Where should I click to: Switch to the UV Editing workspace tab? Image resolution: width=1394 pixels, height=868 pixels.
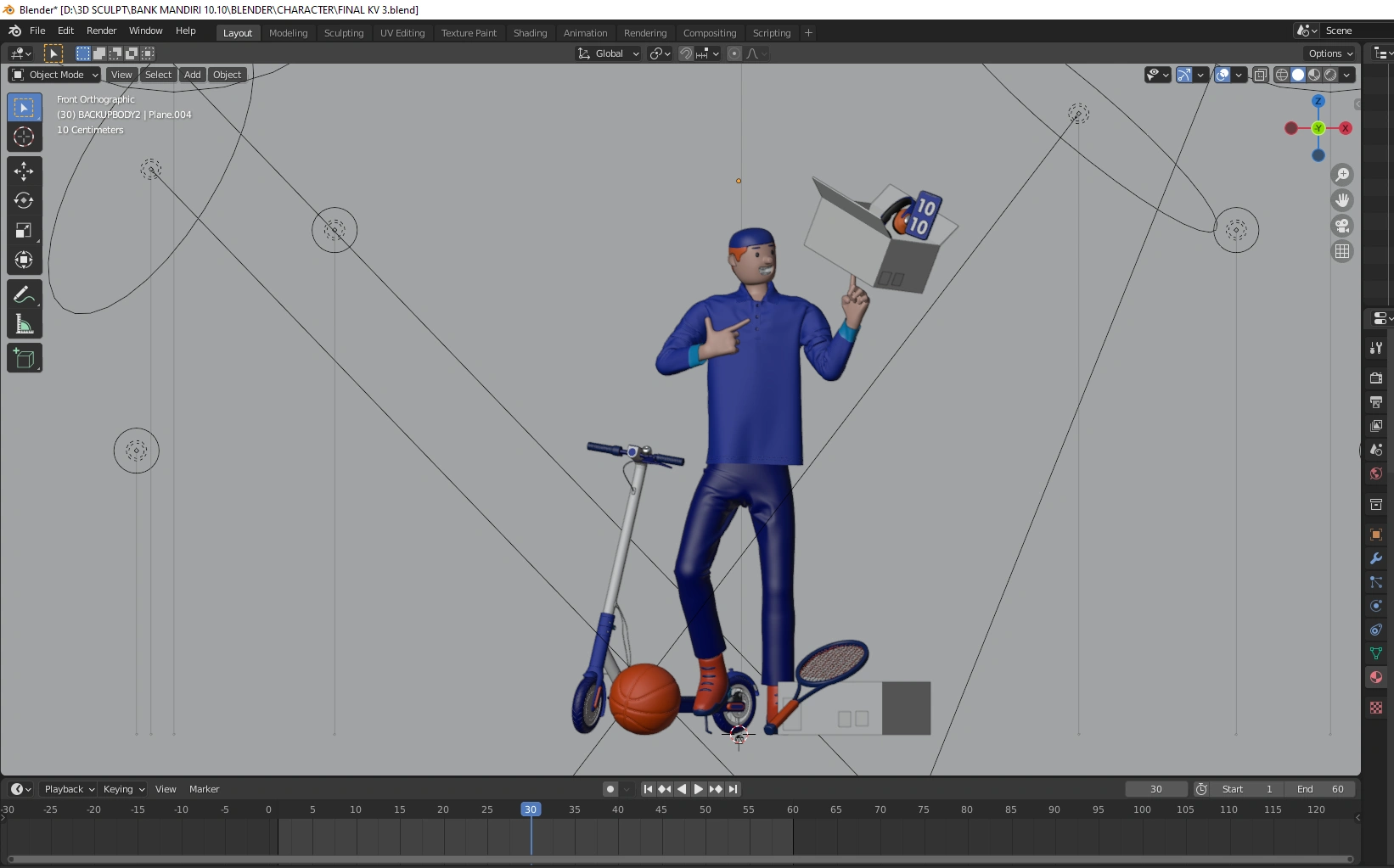[402, 33]
